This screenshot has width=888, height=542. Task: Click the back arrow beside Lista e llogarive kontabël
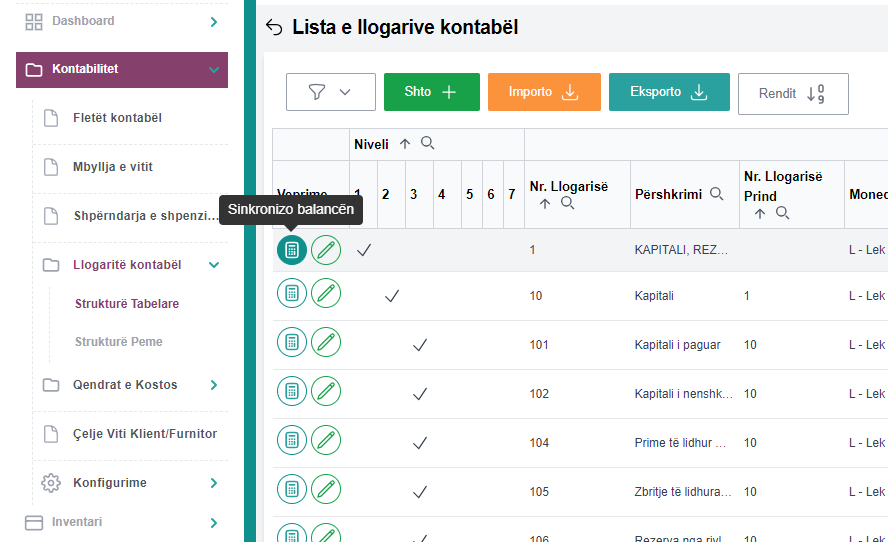(274, 28)
